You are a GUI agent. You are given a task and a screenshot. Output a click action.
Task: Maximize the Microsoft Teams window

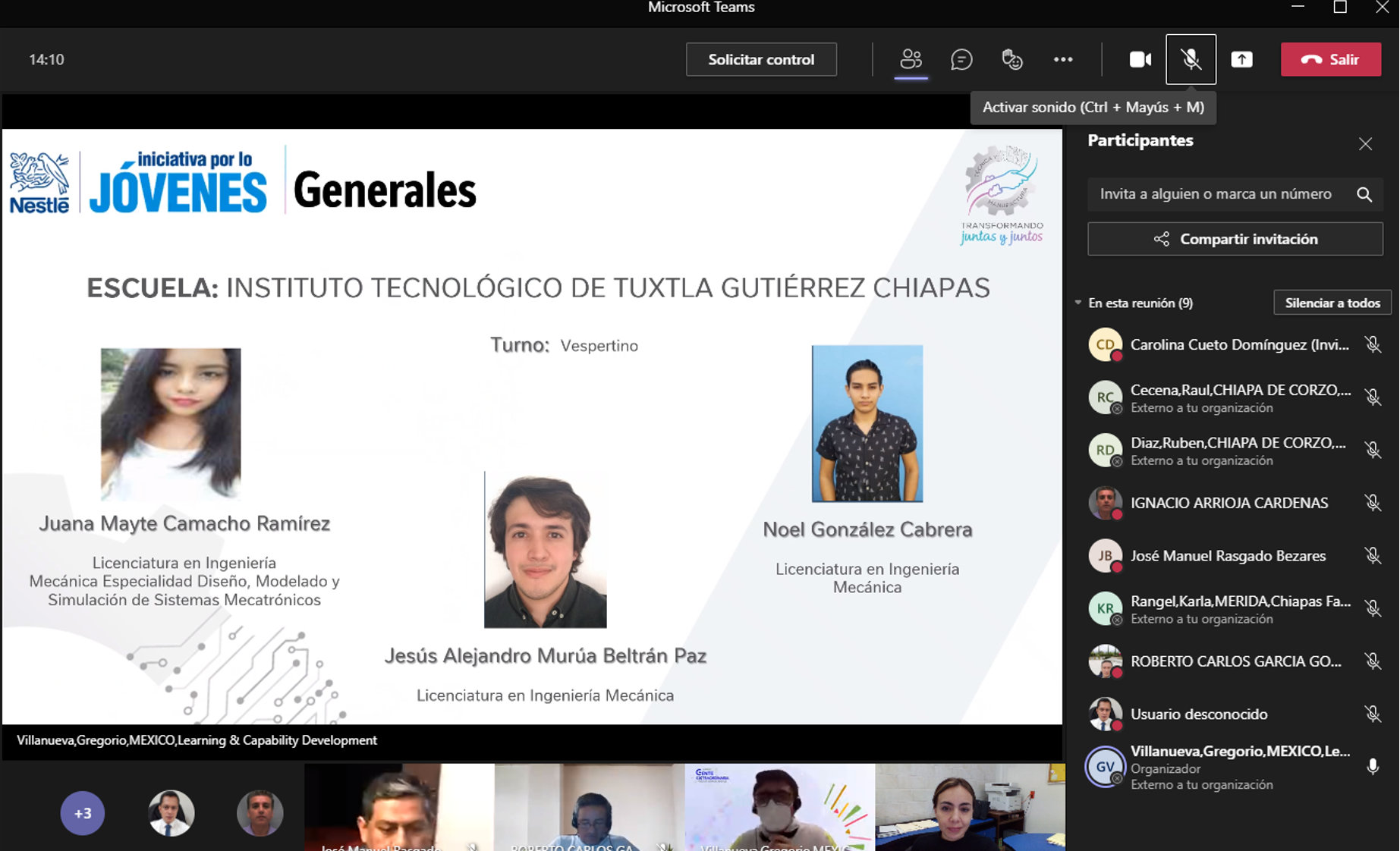[x=1340, y=8]
